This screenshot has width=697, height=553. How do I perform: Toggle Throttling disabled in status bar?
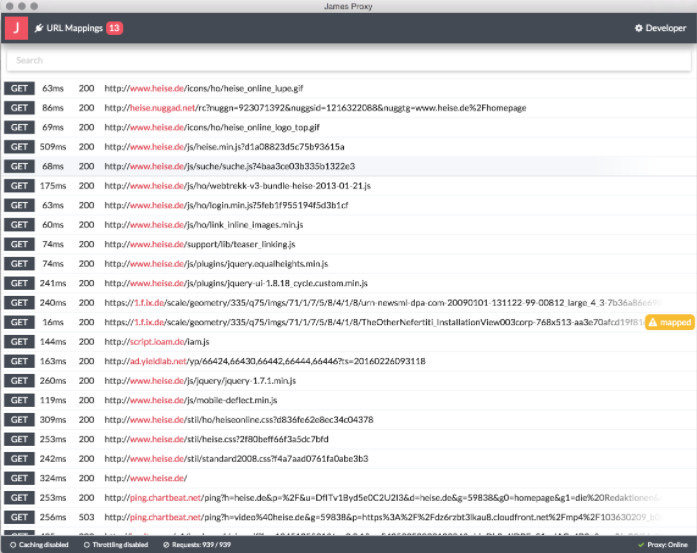tap(116, 545)
